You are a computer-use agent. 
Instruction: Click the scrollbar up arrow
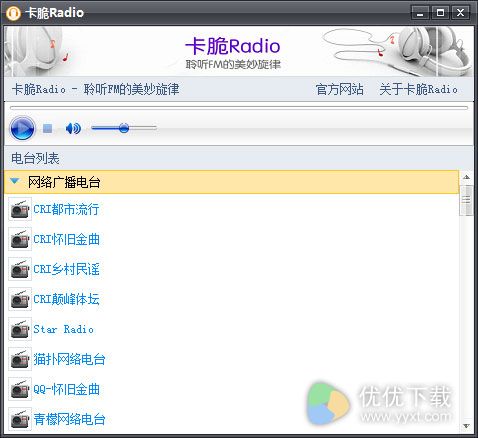pyautogui.click(x=466, y=177)
